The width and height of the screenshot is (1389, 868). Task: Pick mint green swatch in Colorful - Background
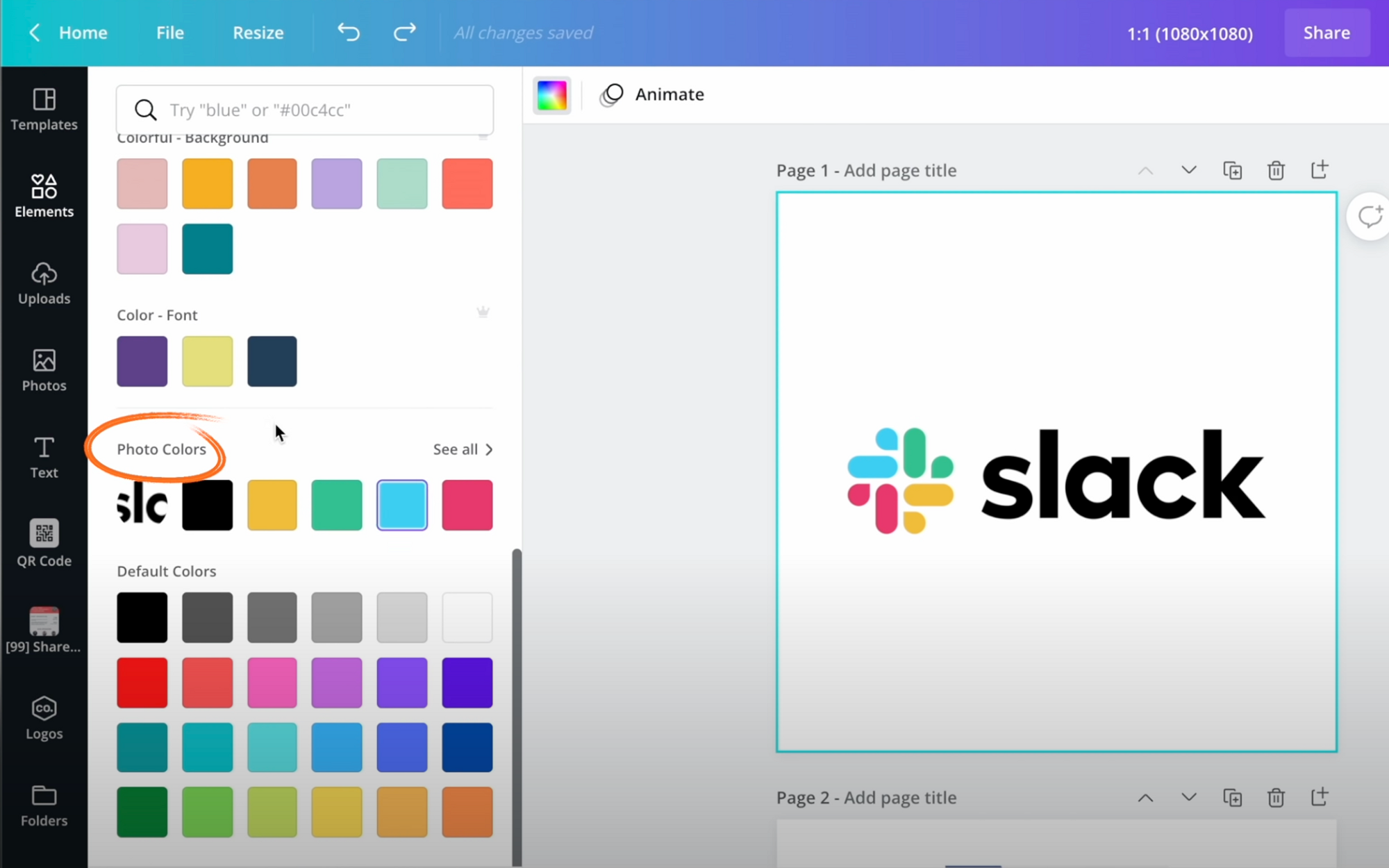402,183
